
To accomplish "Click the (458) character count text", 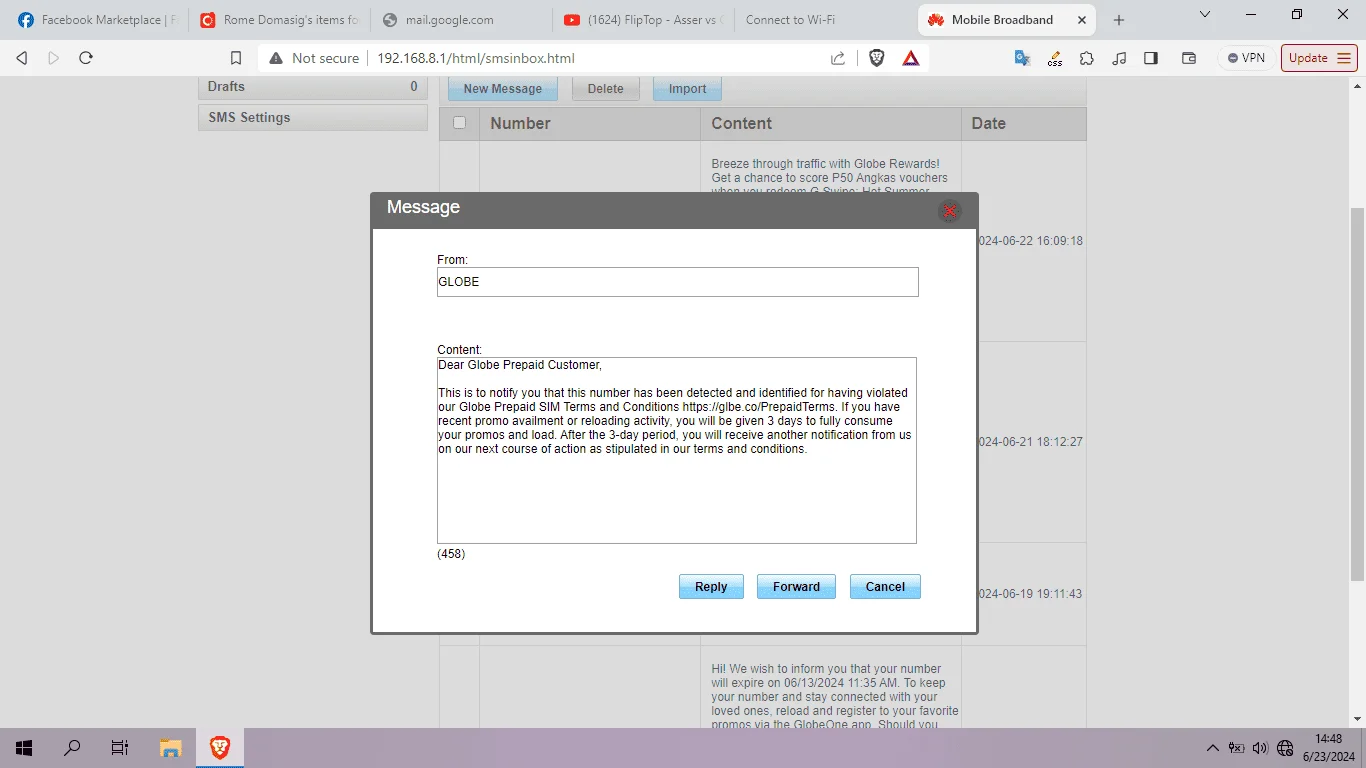I will pyautogui.click(x=451, y=554).
